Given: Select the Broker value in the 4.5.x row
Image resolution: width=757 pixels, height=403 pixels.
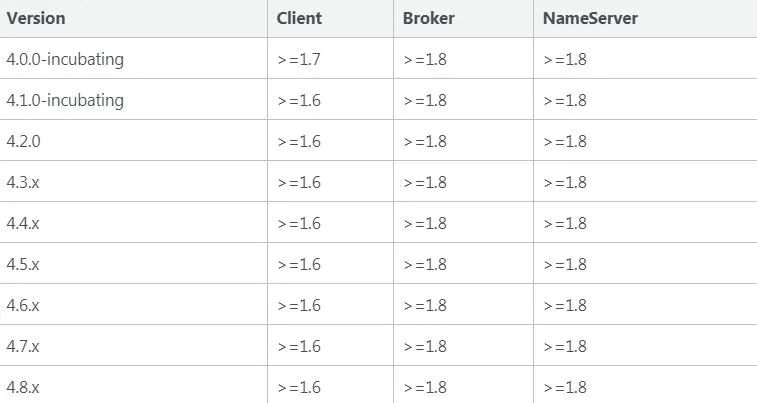Looking at the screenshot, I should point(425,264).
